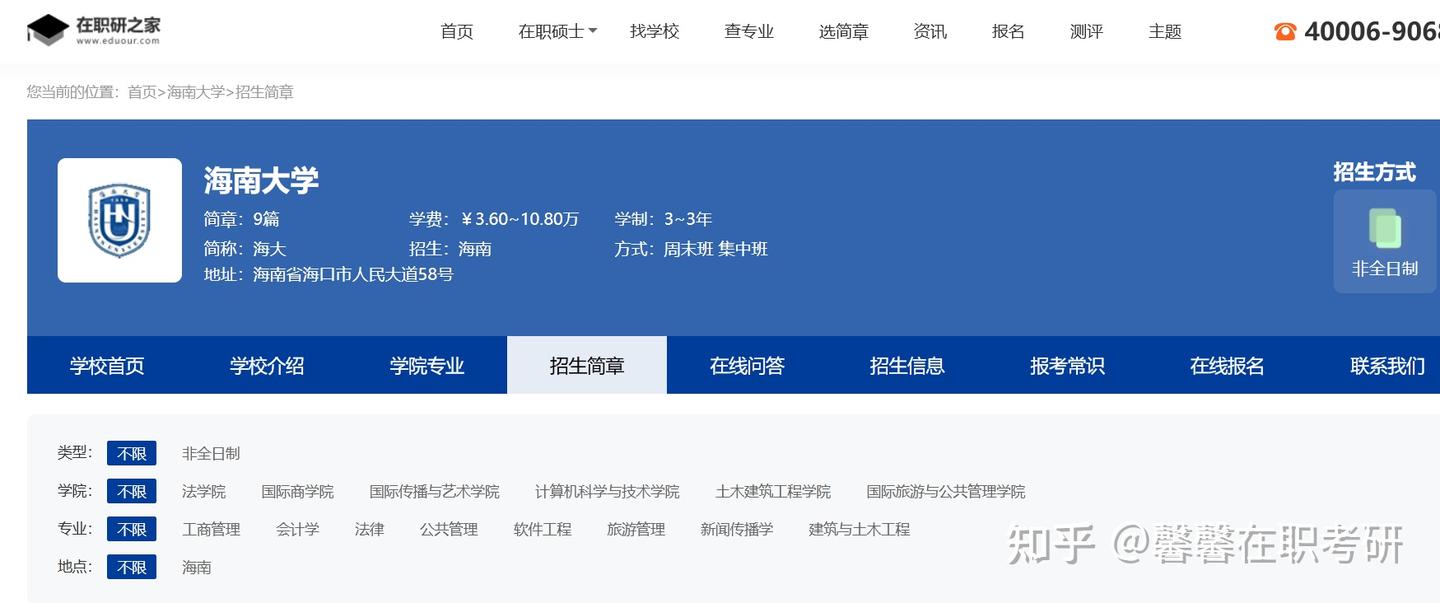The height and width of the screenshot is (603, 1440).
Task: Filter 学院 by 国际商学院
Action: coord(298,492)
